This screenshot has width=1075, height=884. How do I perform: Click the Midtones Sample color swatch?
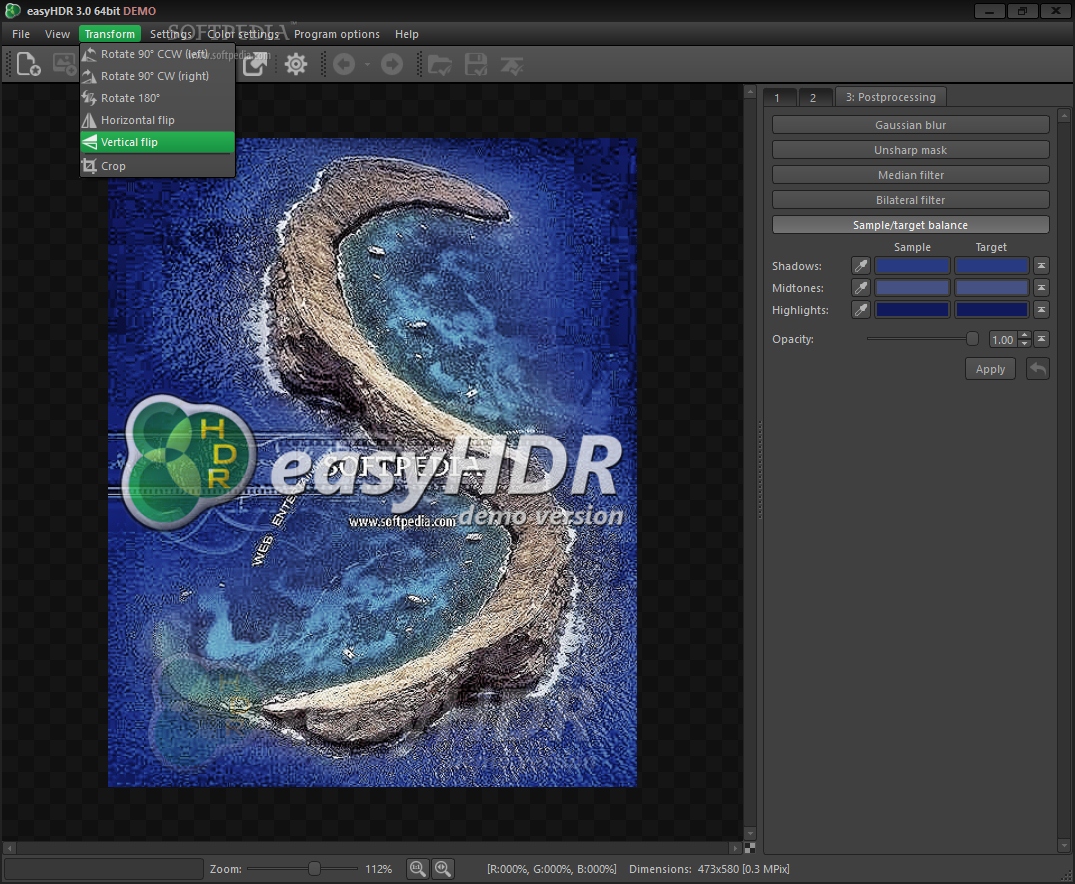coord(912,287)
